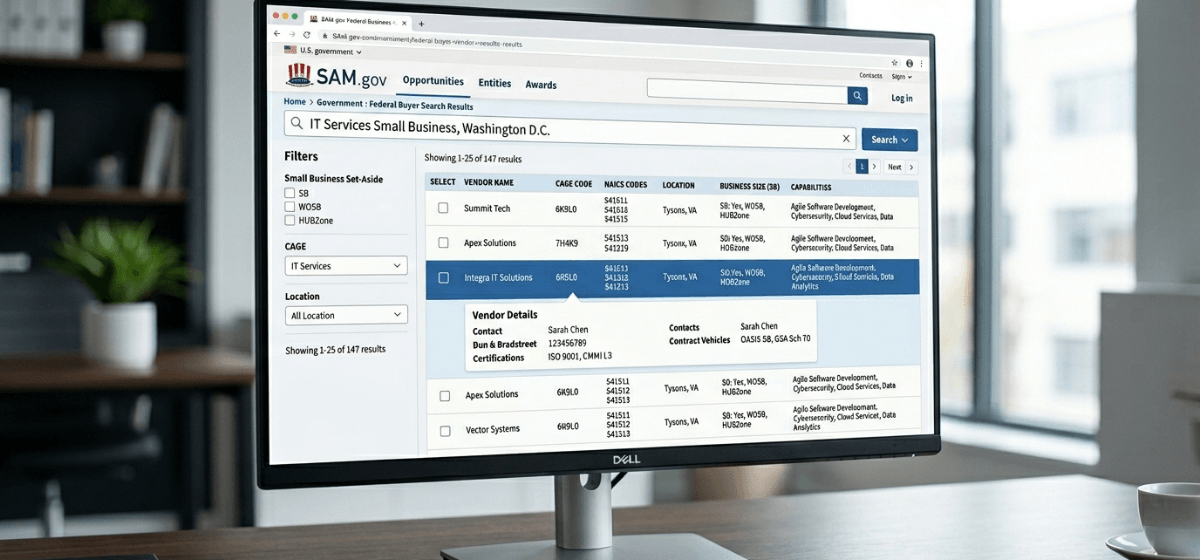
Task: Toggle the WOSB set-aside checkbox
Action: pos(290,207)
